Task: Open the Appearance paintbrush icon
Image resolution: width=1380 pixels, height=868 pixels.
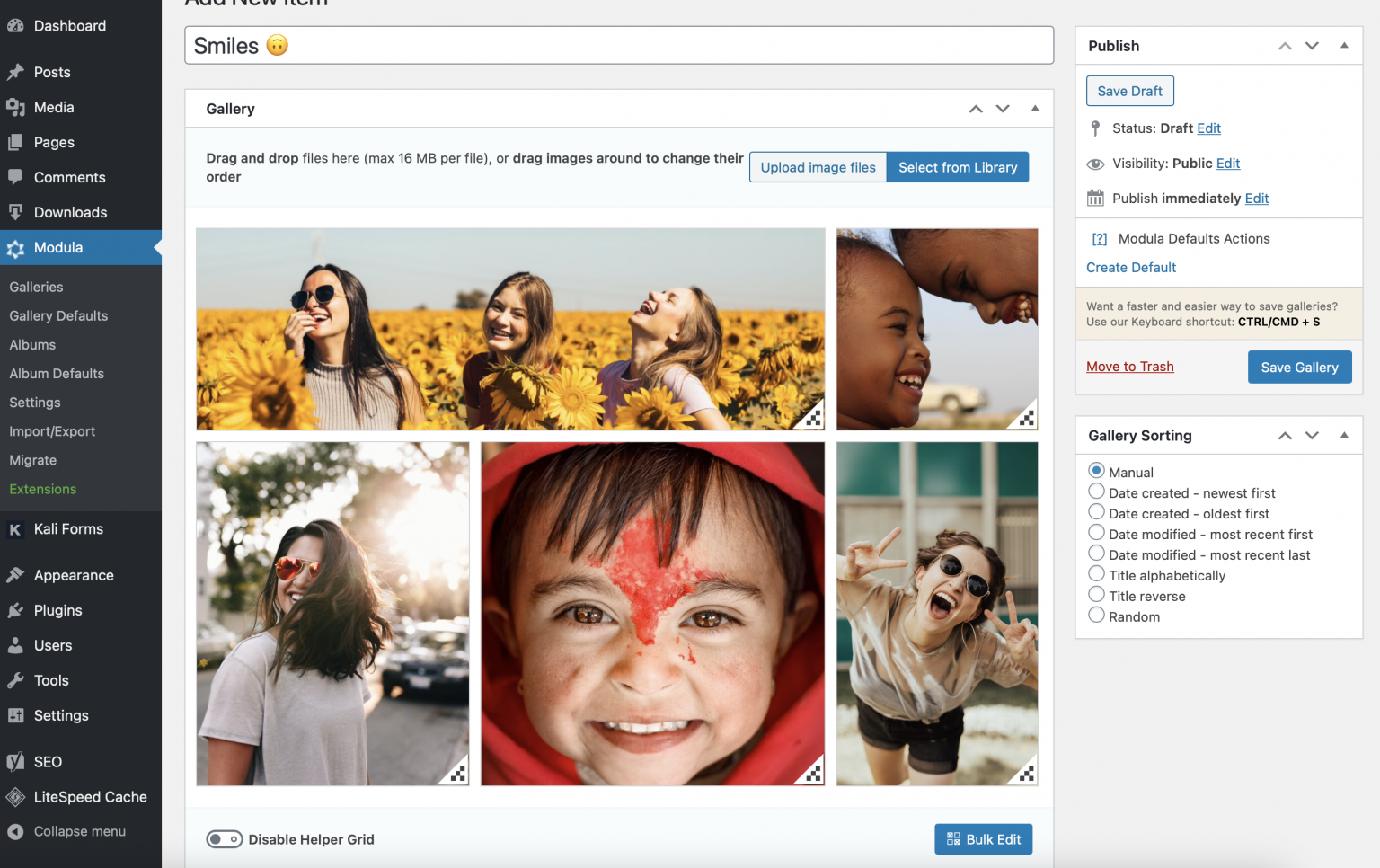Action: [x=15, y=575]
